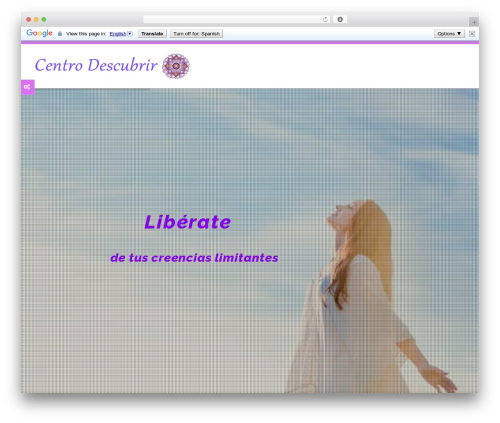This screenshot has height=423, width=500.
Task: Close the Google translate bar
Action: tap(472, 34)
